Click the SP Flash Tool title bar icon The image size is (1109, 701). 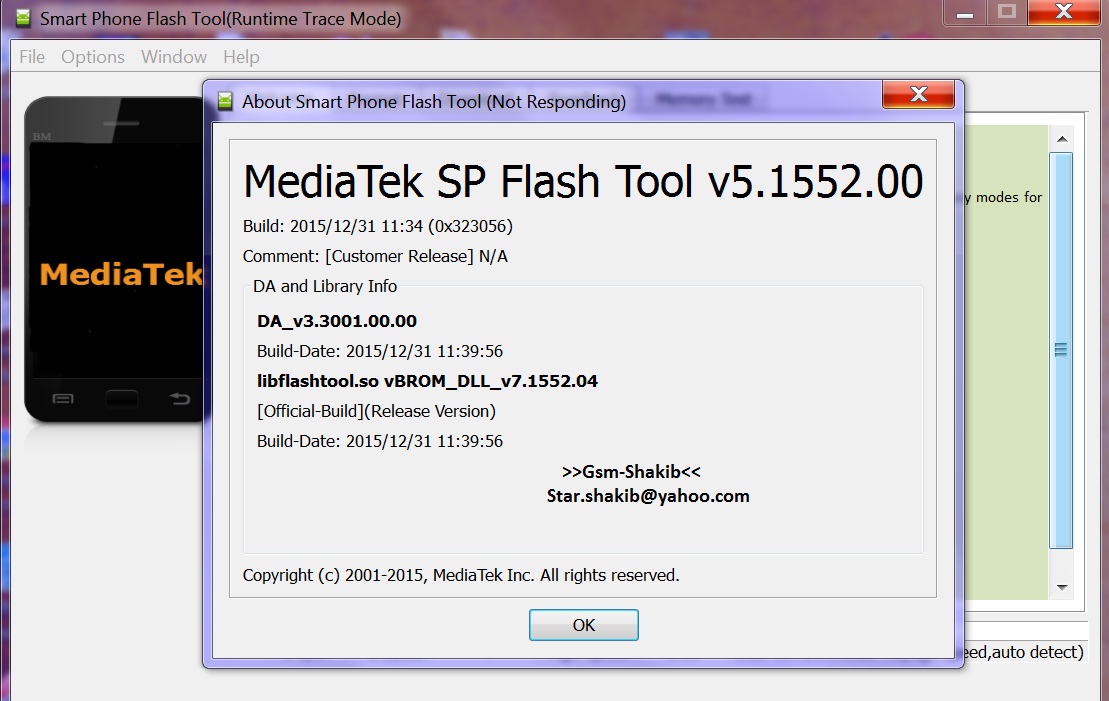click(21, 18)
